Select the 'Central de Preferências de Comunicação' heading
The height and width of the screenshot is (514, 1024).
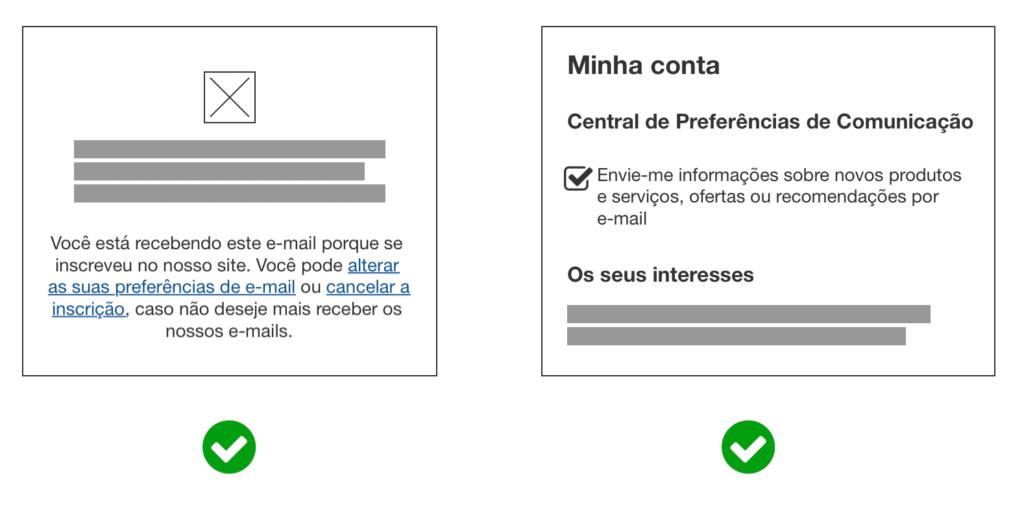pyautogui.click(x=770, y=122)
